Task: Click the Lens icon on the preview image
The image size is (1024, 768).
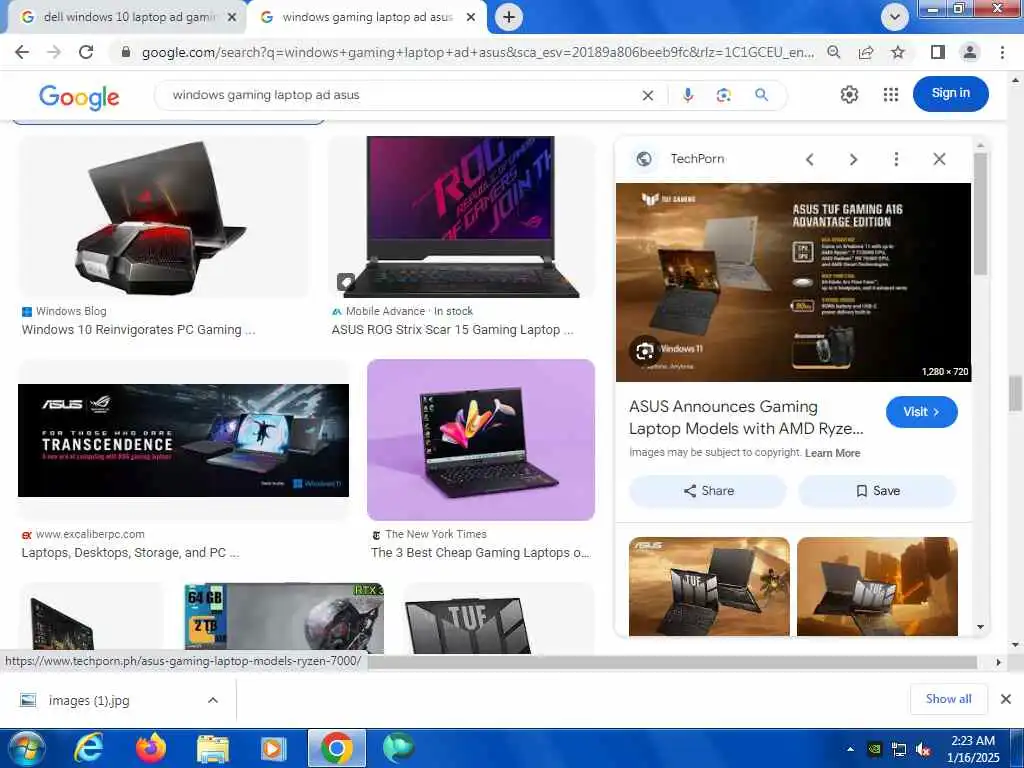Action: pos(645,351)
